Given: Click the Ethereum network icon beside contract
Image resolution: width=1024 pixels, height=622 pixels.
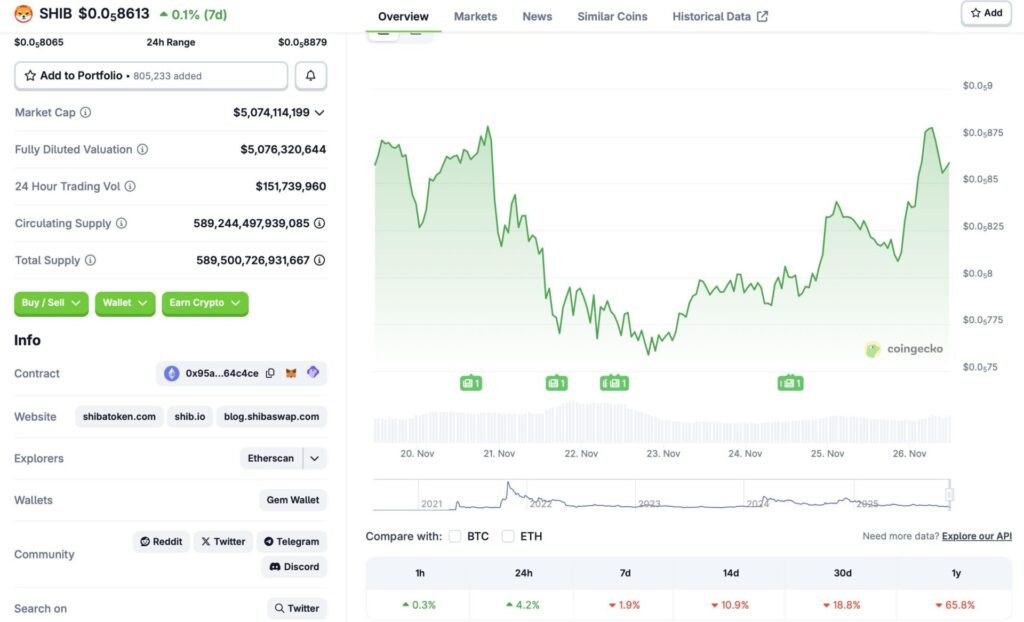Looking at the screenshot, I should click(171, 373).
